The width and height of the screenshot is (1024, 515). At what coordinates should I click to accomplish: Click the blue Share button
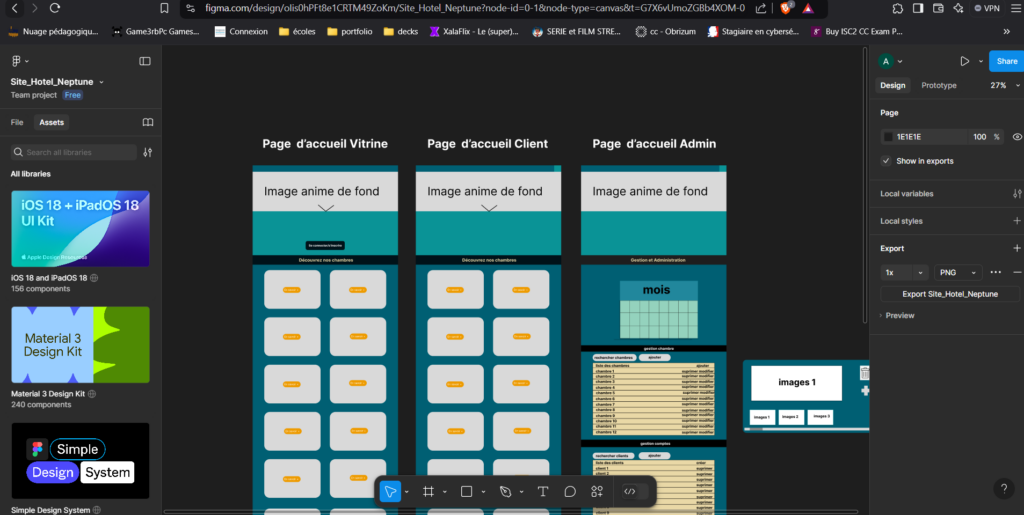coord(1006,61)
